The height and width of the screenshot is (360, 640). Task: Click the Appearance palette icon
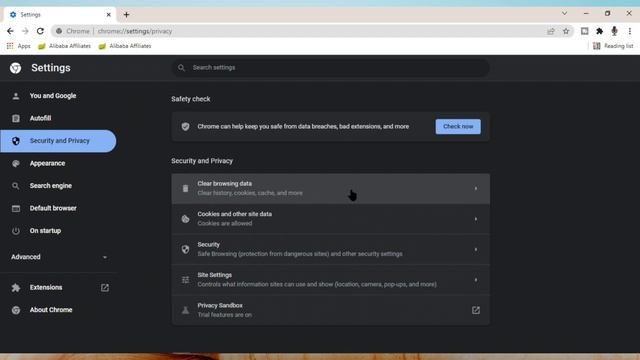pyautogui.click(x=16, y=163)
